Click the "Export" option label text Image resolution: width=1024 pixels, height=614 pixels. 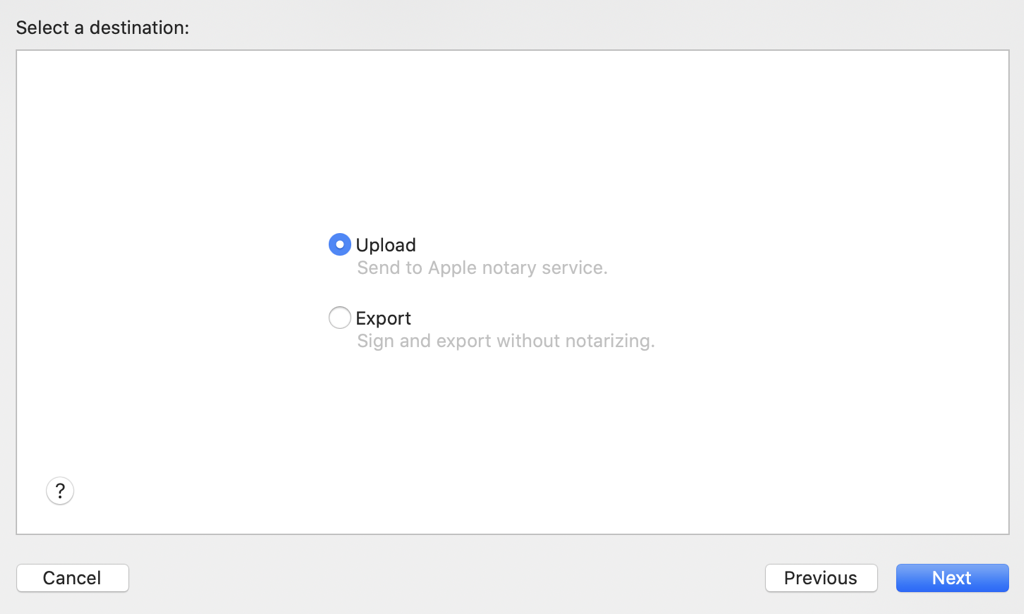tap(384, 318)
